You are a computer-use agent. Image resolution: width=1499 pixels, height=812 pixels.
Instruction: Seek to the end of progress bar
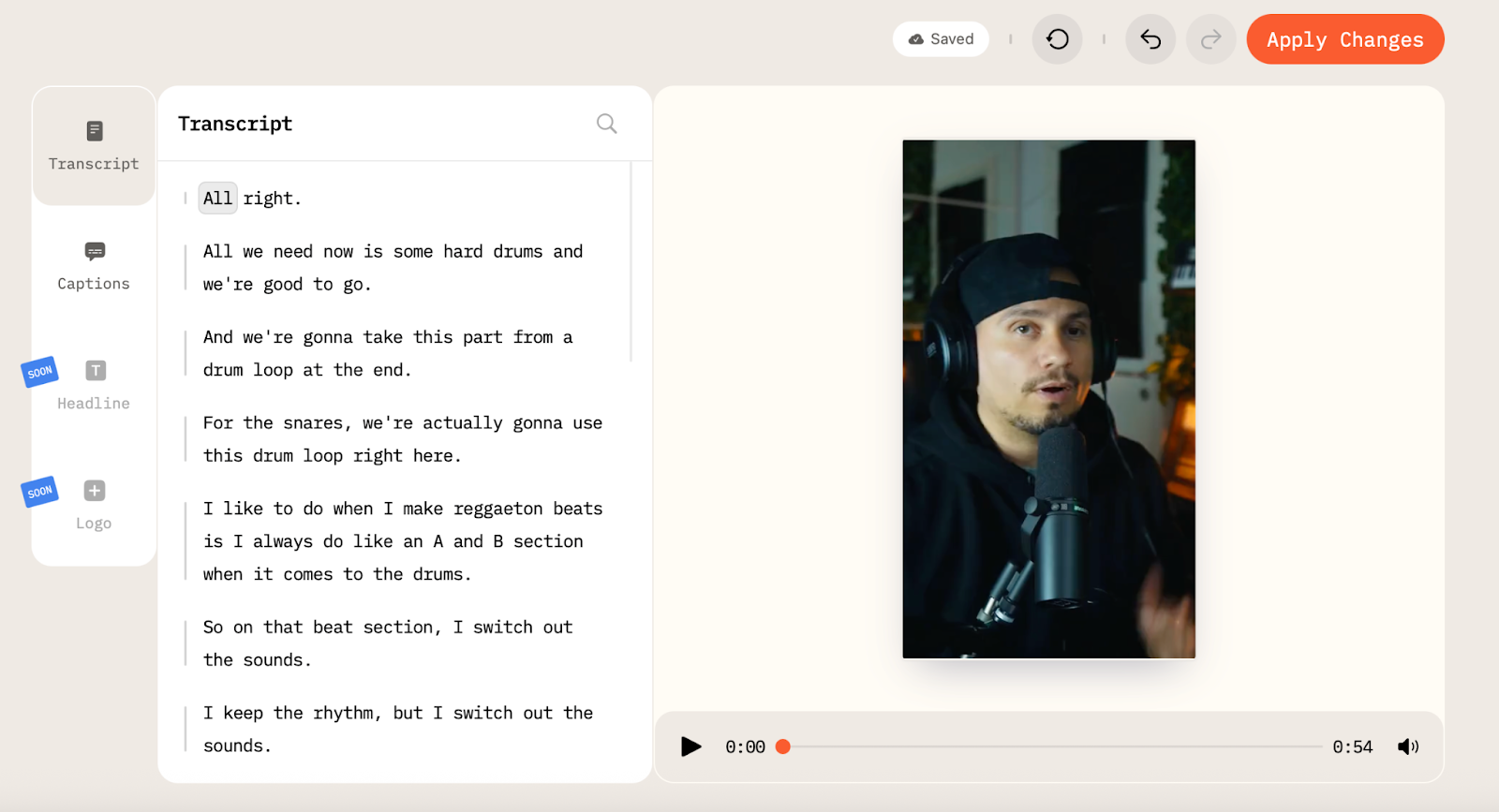coord(1320,746)
